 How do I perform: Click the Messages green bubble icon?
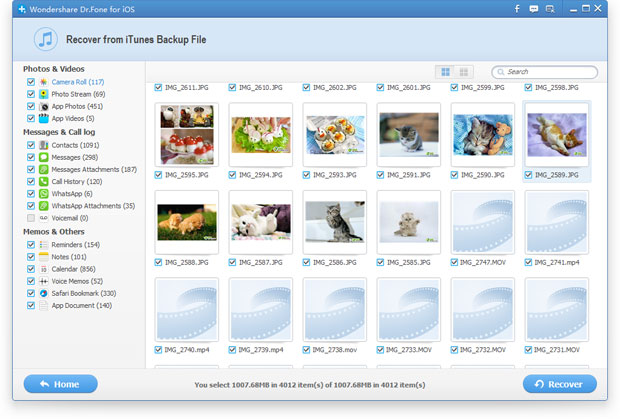tap(43, 157)
